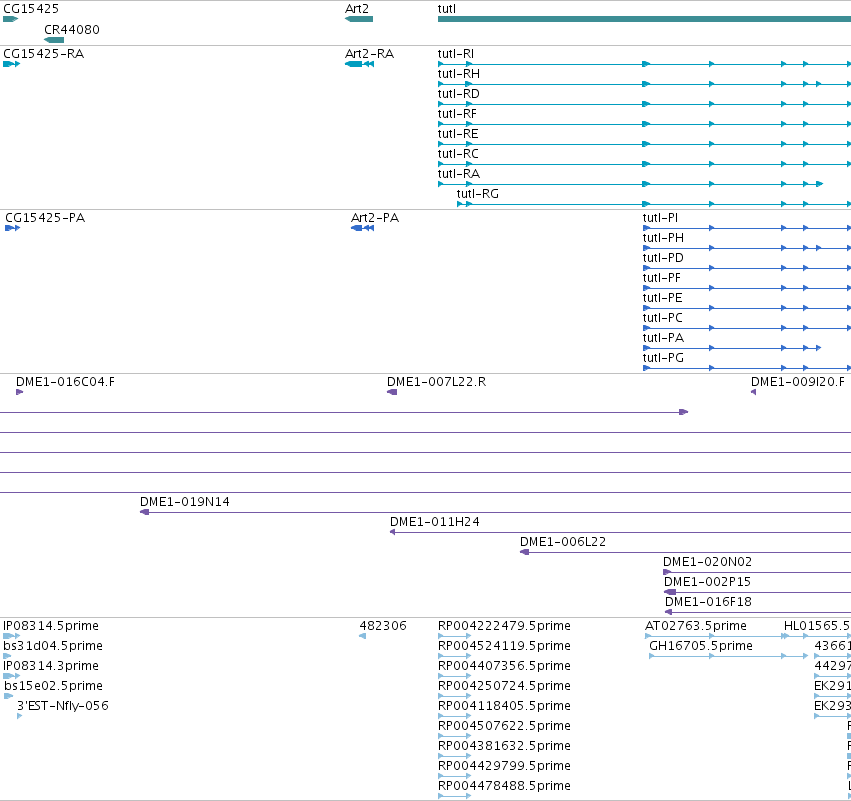Click BAC end DME1-009I20.F
The image size is (851, 801).
[x=798, y=382]
